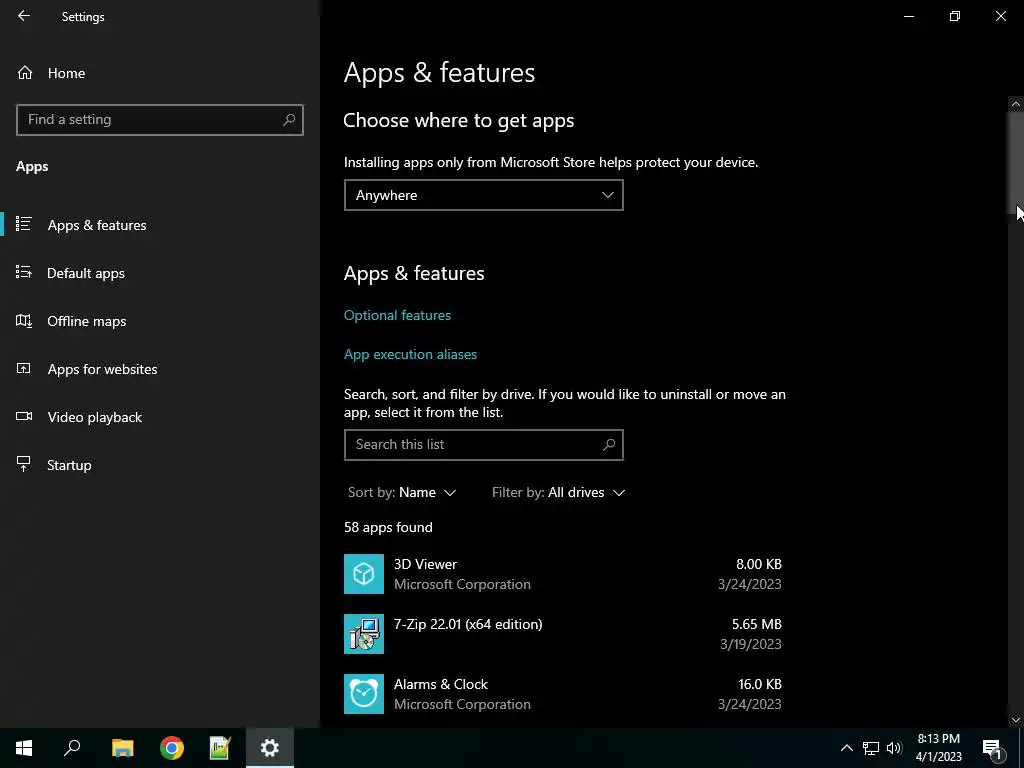Open the Offline maps section
Viewport: 1024px width, 768px height.
pyautogui.click(x=160, y=321)
